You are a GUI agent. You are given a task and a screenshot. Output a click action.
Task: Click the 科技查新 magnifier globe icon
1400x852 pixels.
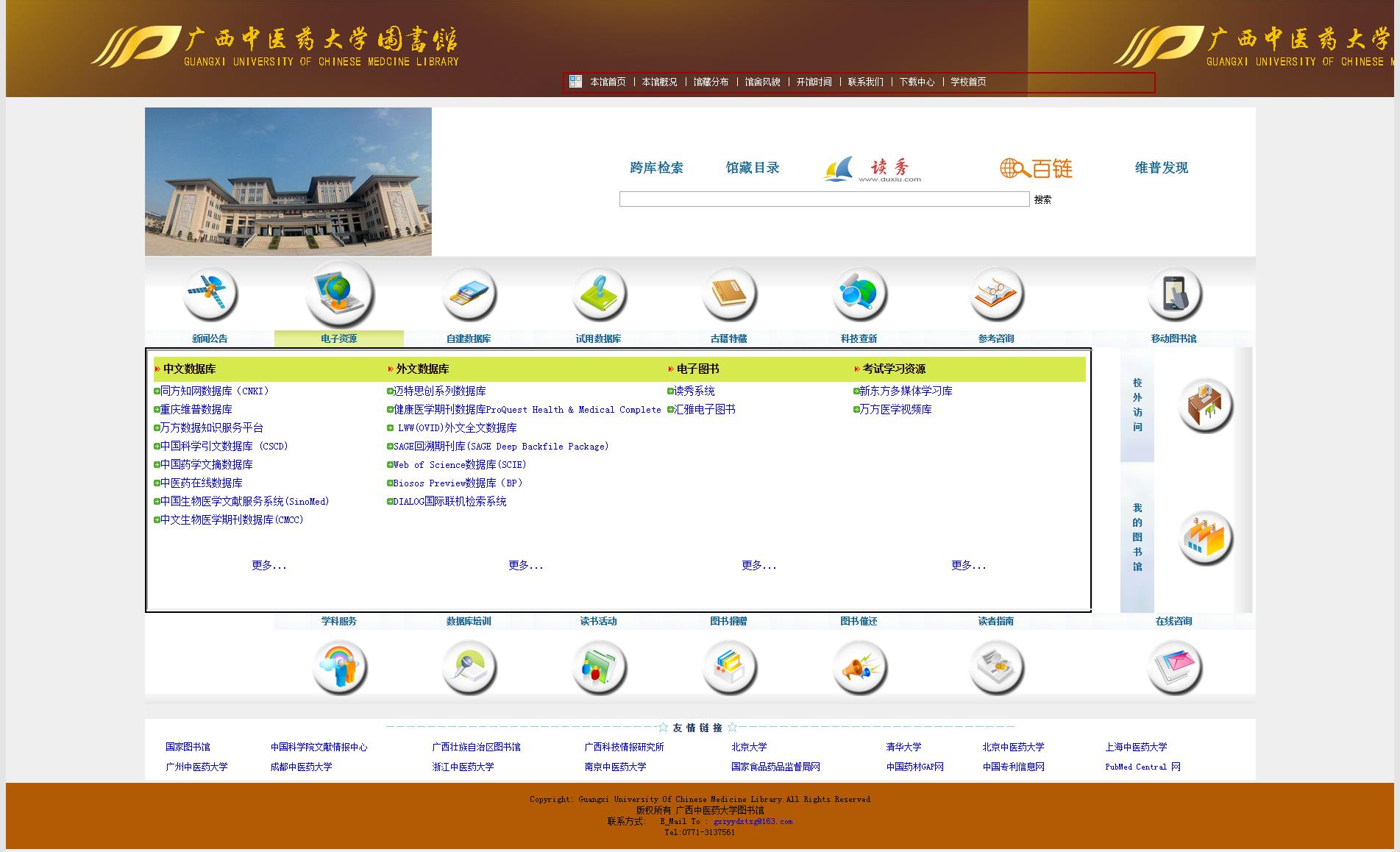(859, 293)
